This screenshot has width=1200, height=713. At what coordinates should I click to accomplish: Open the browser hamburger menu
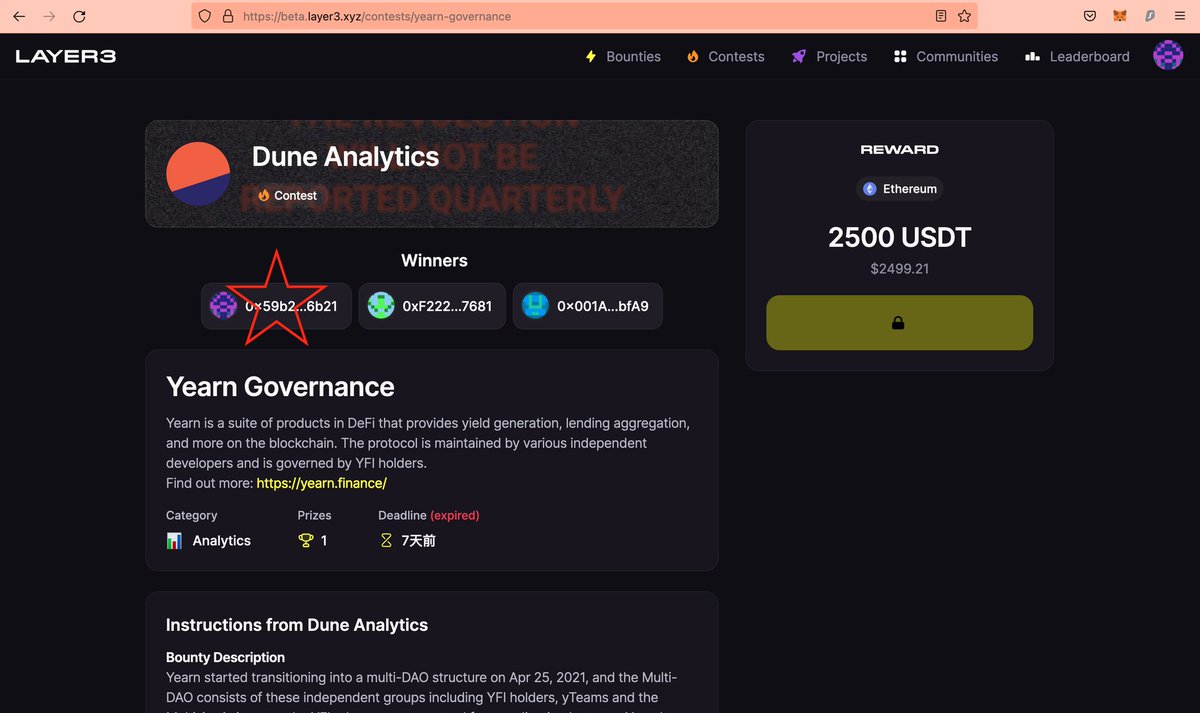click(1180, 16)
